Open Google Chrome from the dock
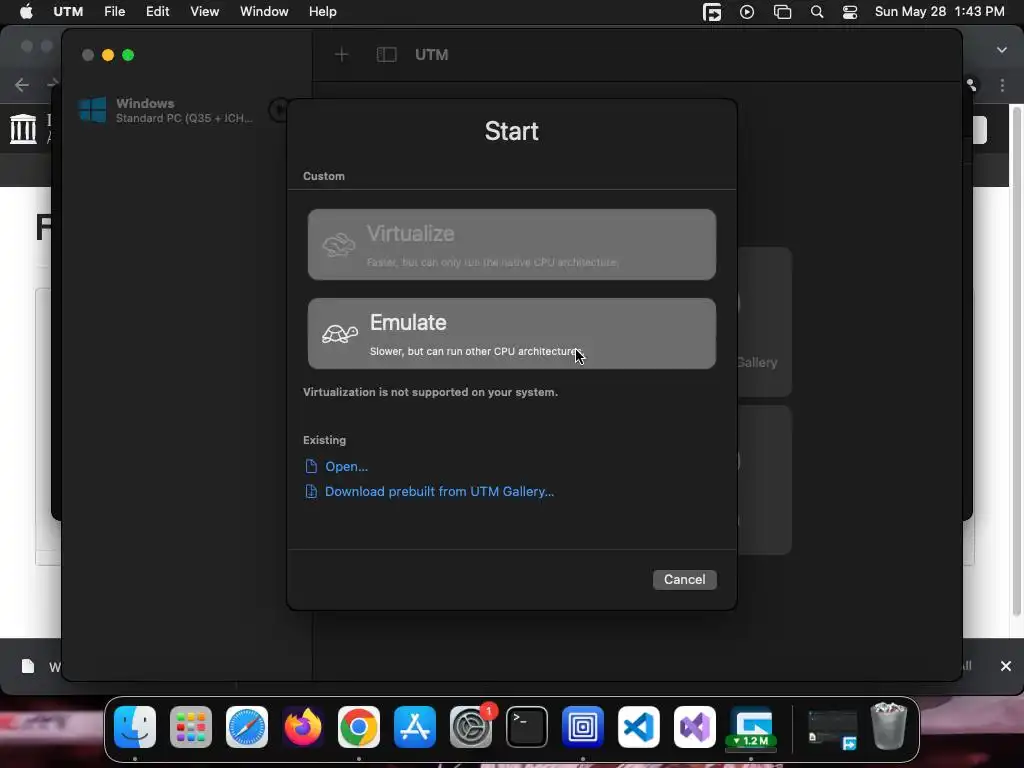The image size is (1024, 768). click(x=359, y=727)
